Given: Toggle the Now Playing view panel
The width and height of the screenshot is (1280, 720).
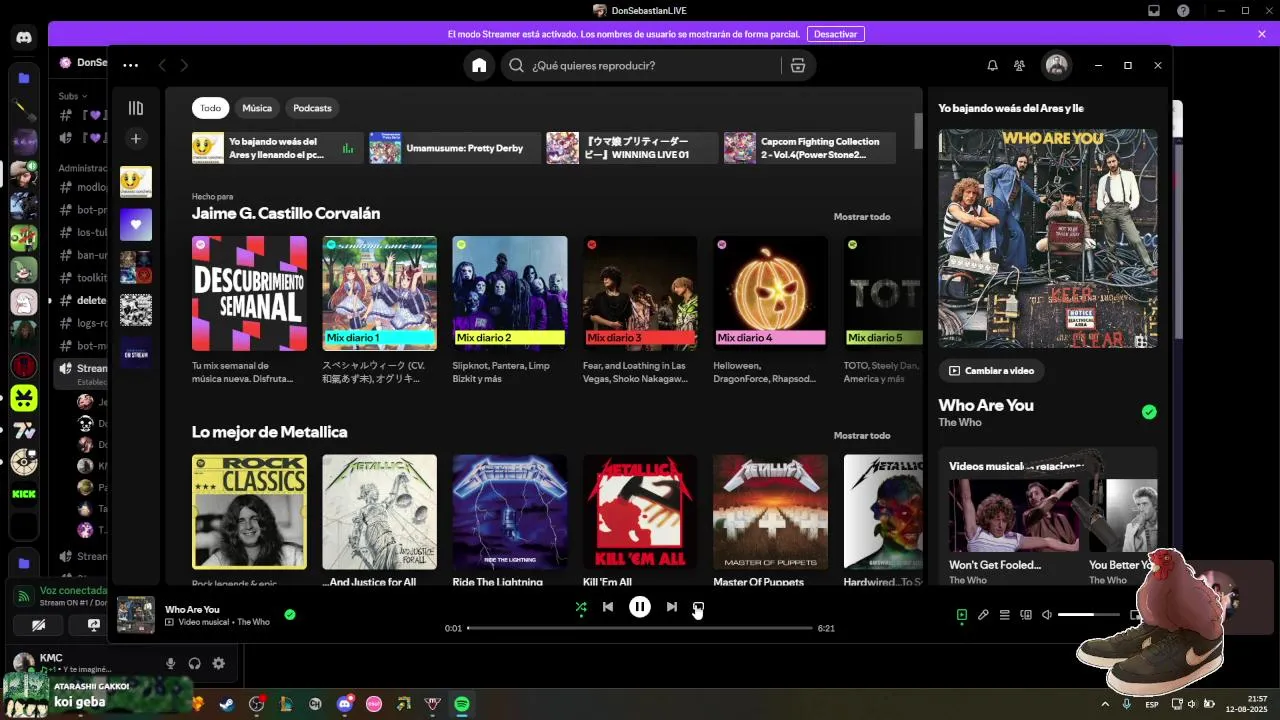Looking at the screenshot, I should coord(962,615).
